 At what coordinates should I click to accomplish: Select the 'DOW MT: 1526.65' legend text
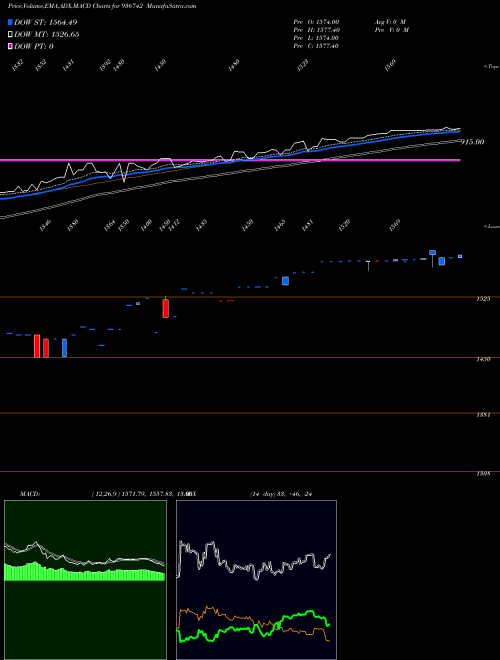47,35
